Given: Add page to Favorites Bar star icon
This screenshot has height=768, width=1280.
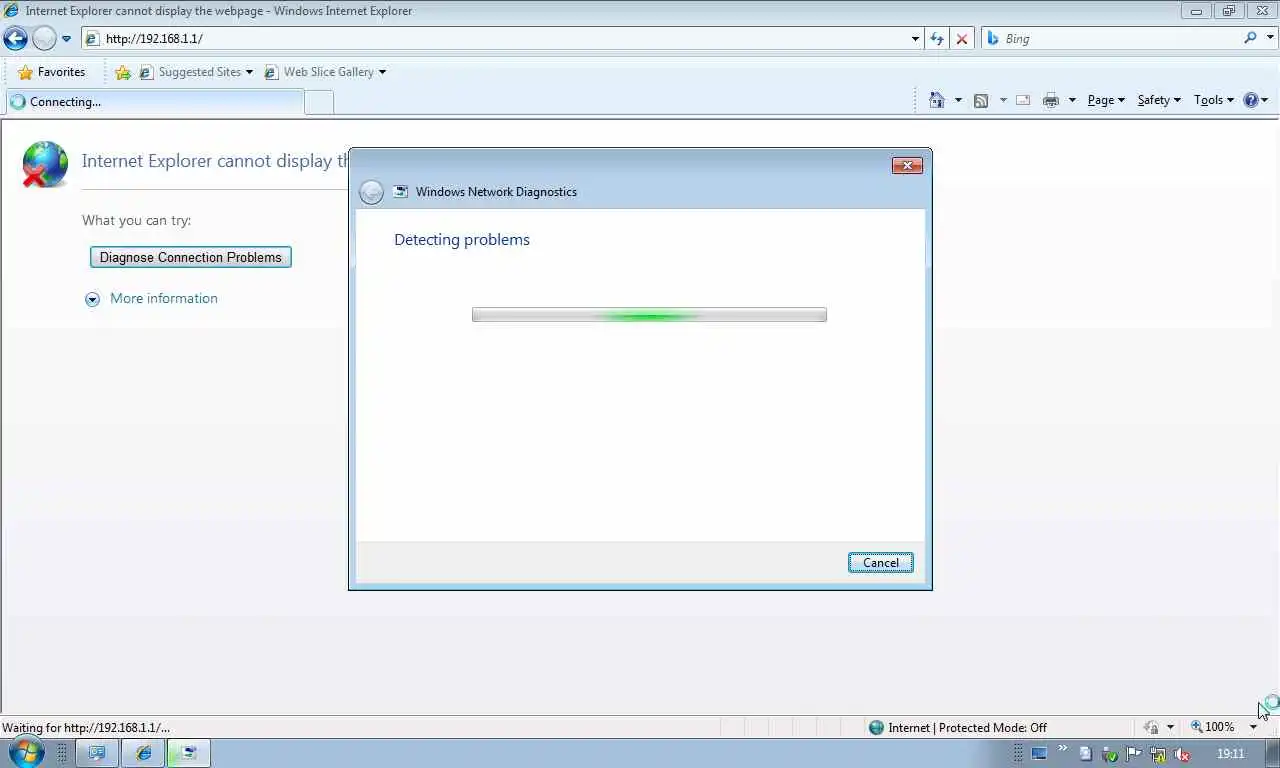Looking at the screenshot, I should pyautogui.click(x=123, y=72).
